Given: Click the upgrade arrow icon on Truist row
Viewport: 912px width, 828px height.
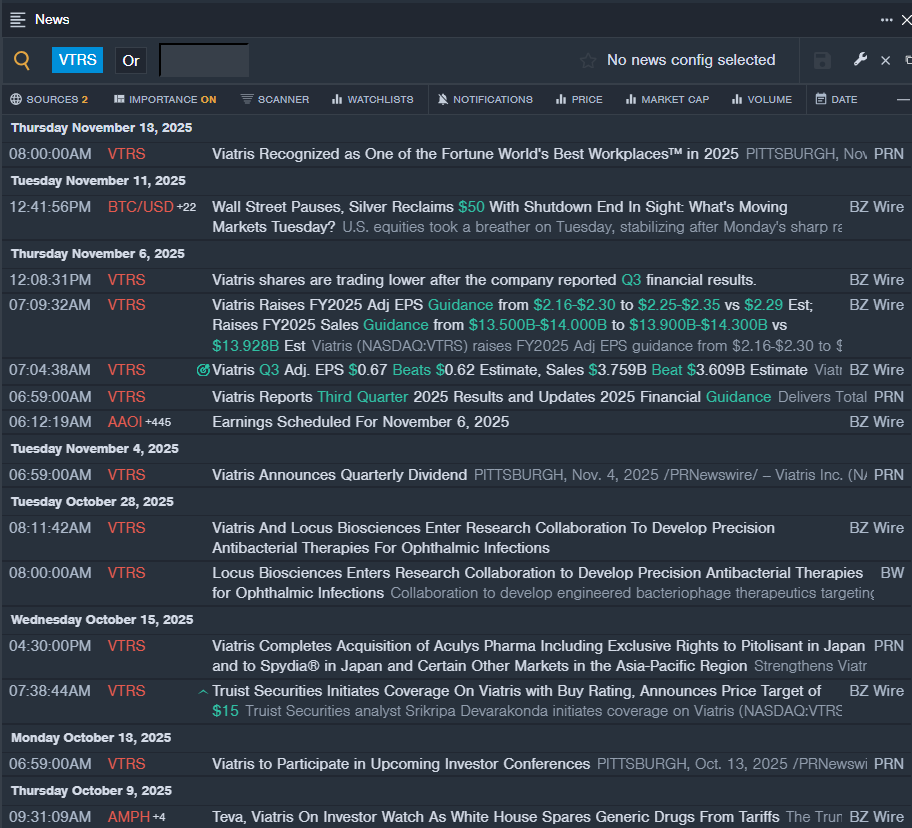Looking at the screenshot, I should pyautogui.click(x=203, y=691).
